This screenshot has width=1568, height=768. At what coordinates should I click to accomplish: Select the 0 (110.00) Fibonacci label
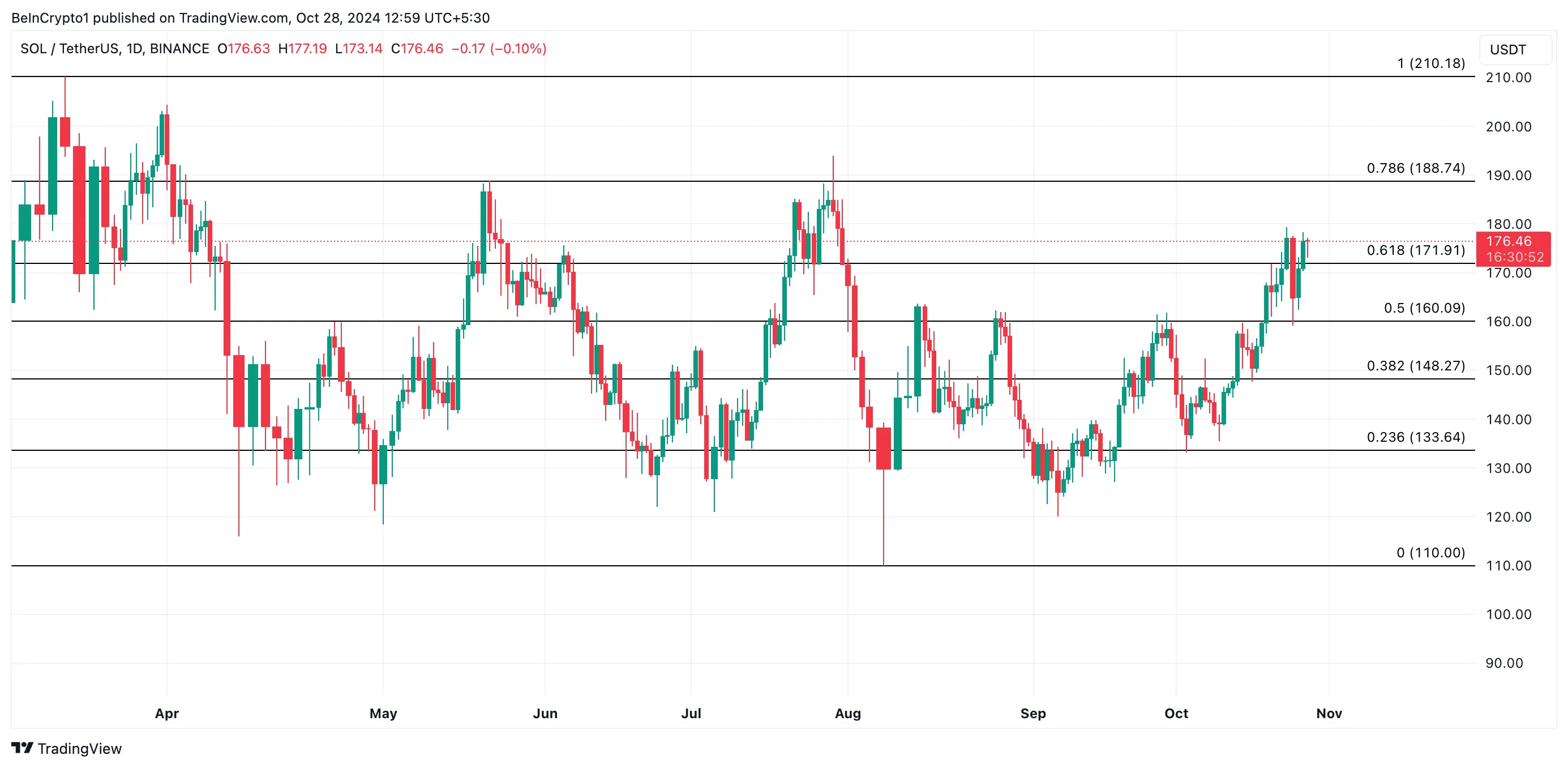coord(1430,553)
